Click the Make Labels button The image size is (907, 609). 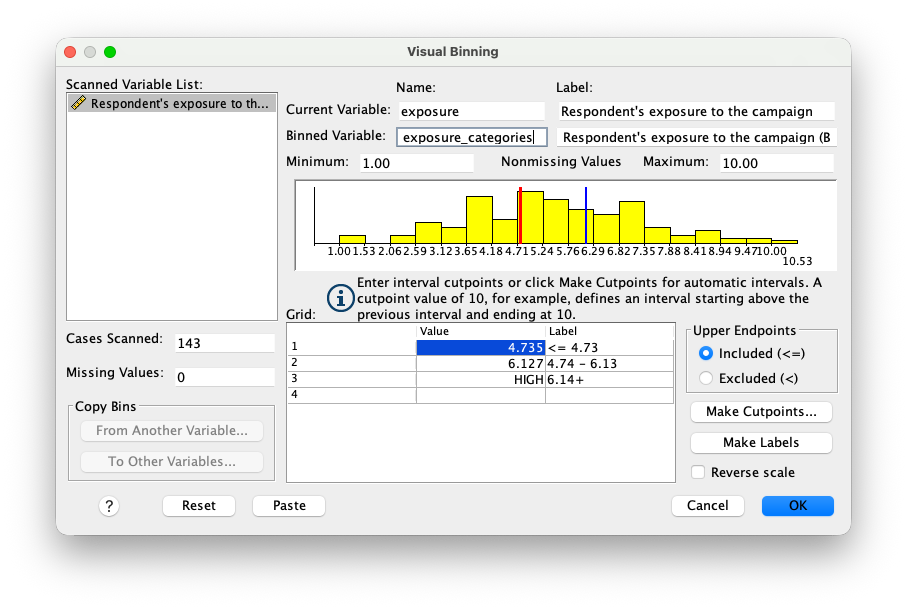coord(761,442)
